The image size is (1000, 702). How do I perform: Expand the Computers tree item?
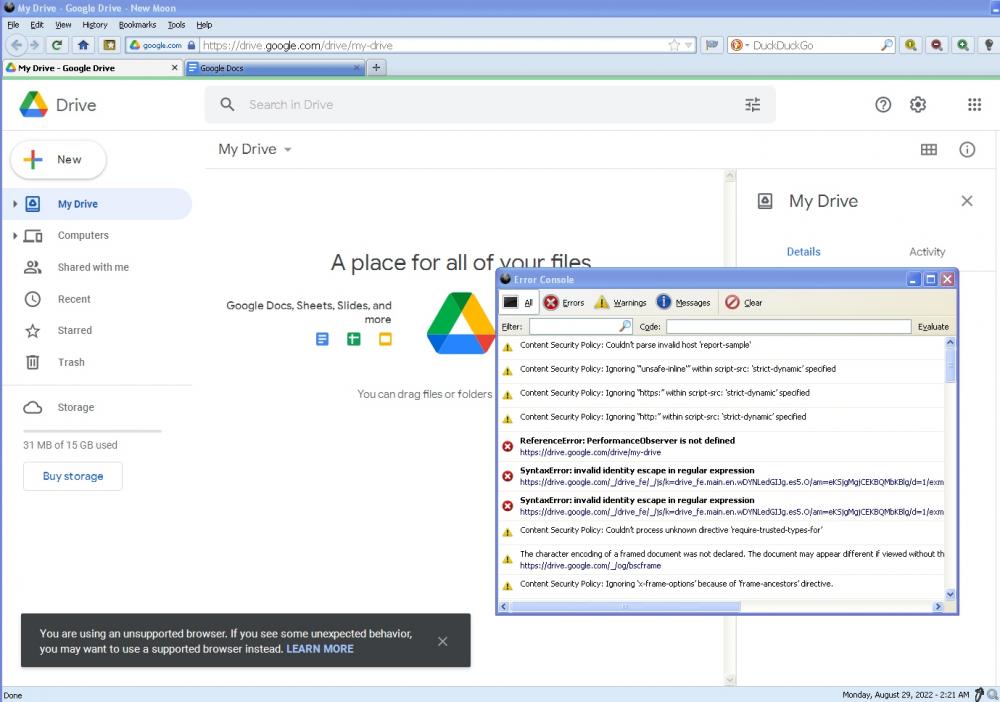point(15,236)
